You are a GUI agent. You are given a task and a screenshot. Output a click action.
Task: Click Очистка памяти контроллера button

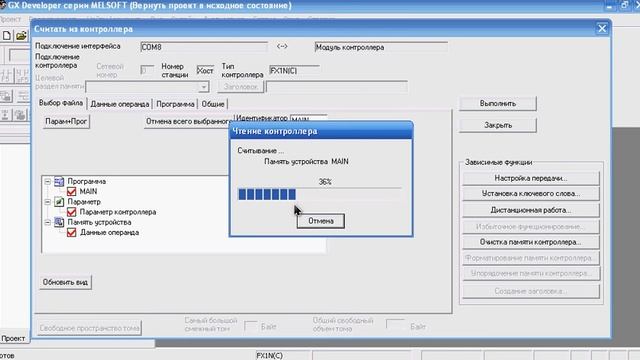coord(531,242)
